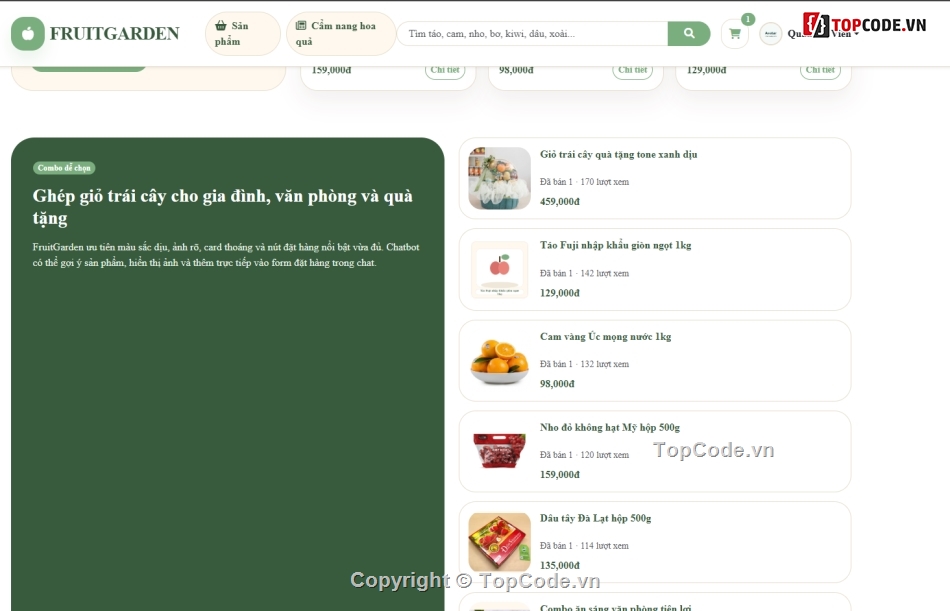Click Chi tiết on the 98,000đ card
The width and height of the screenshot is (950, 611).
coord(633,70)
